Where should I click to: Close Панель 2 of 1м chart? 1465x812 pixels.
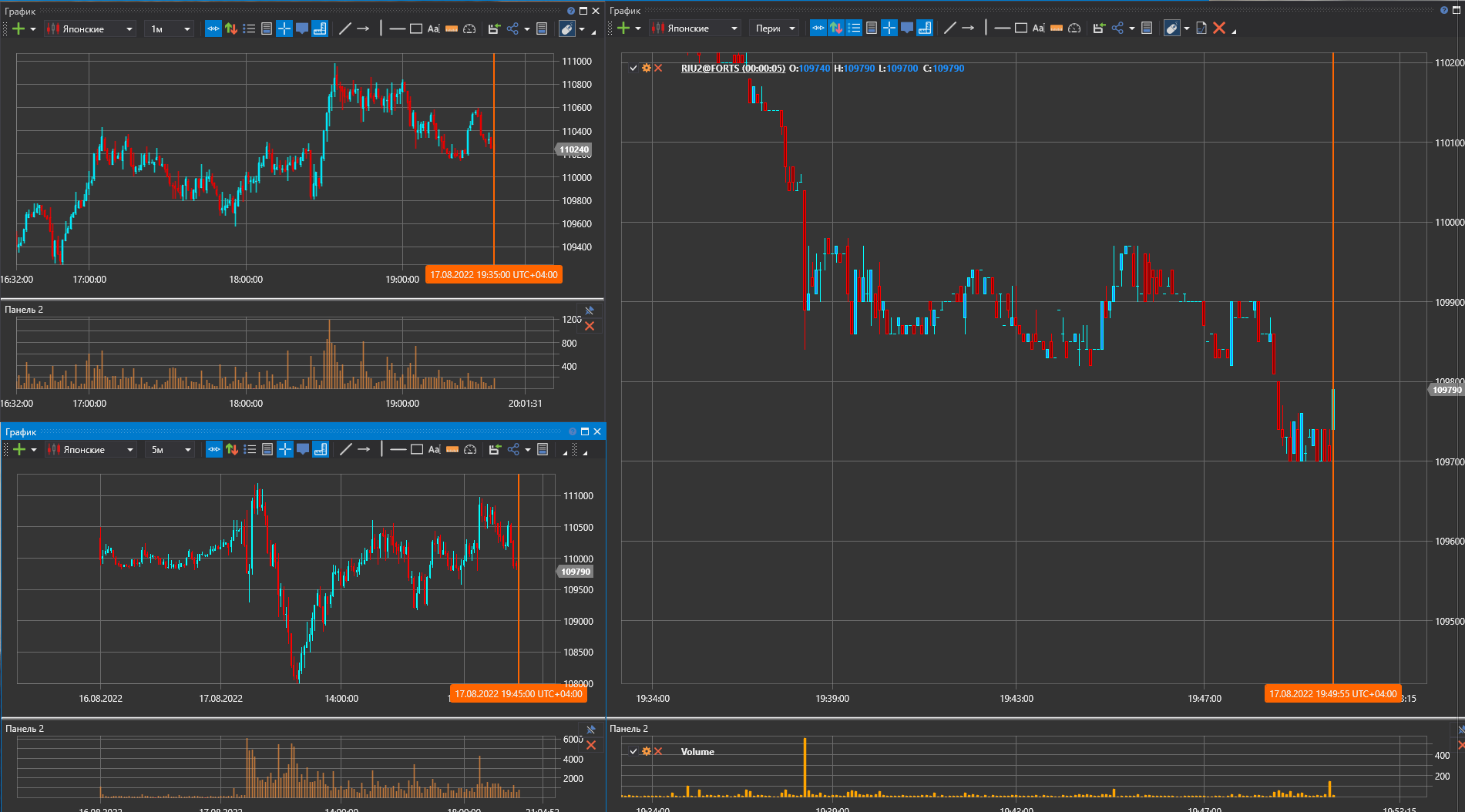(590, 326)
